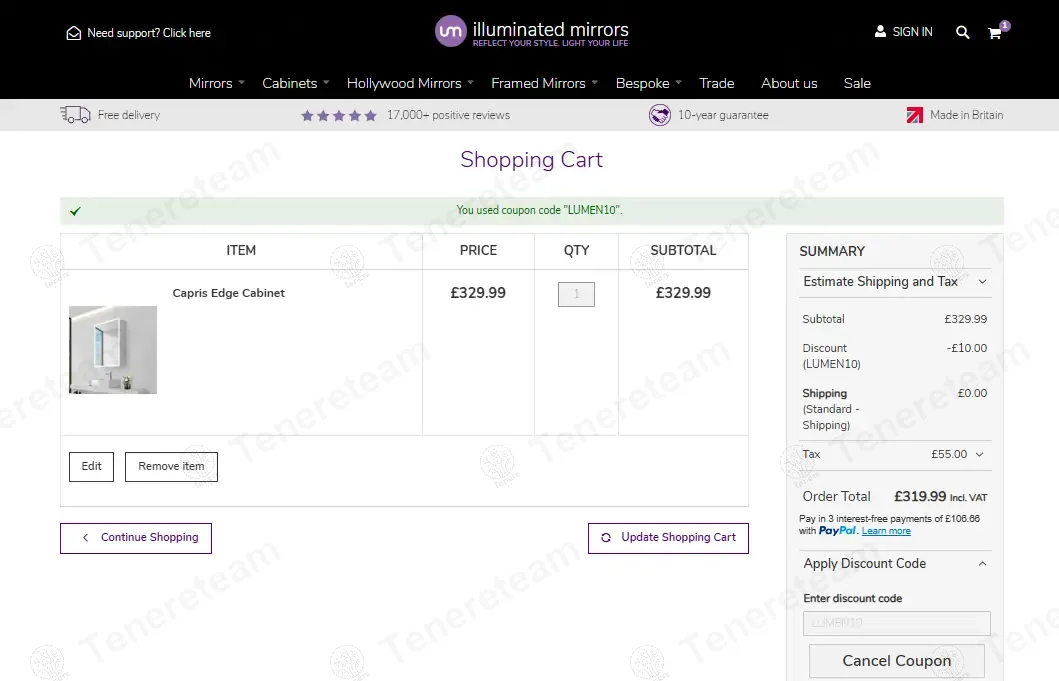Expand the Cabinets menu
The width and height of the screenshot is (1059, 681).
tap(296, 83)
